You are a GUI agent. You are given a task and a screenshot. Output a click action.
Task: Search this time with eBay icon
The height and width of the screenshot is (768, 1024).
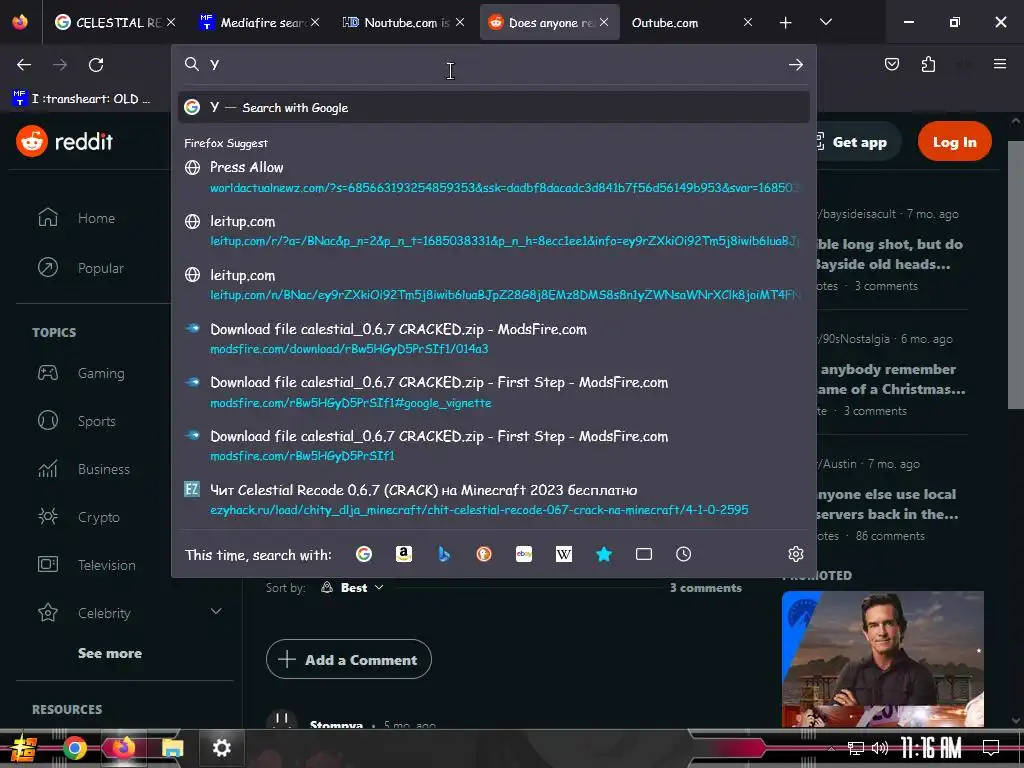(524, 554)
